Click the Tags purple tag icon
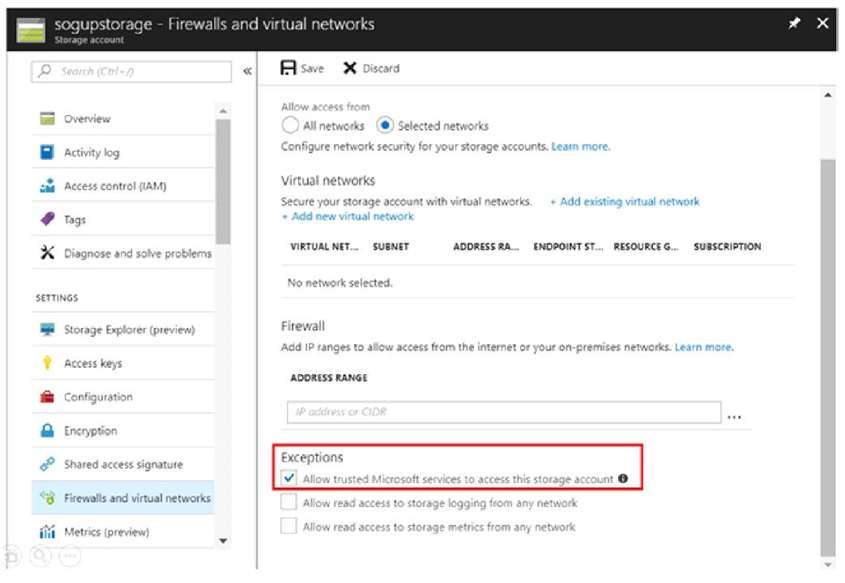The height and width of the screenshot is (583, 845). (47, 219)
